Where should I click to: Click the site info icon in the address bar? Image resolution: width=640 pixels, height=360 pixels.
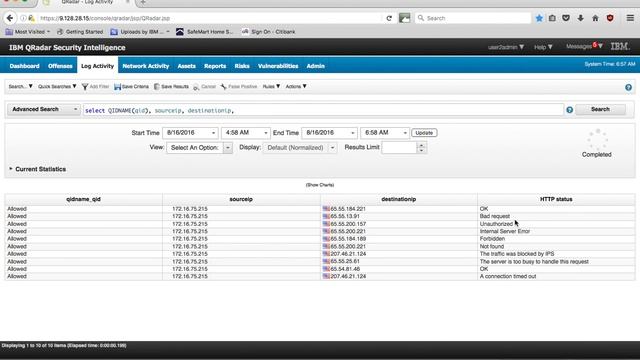(x=23, y=18)
